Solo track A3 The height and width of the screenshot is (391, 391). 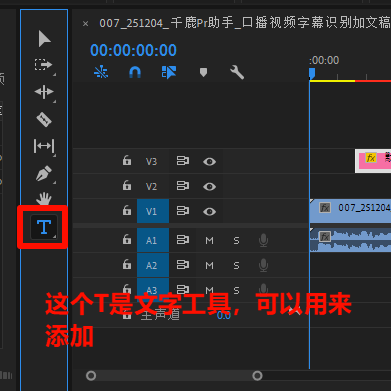pyautogui.click(x=236, y=290)
